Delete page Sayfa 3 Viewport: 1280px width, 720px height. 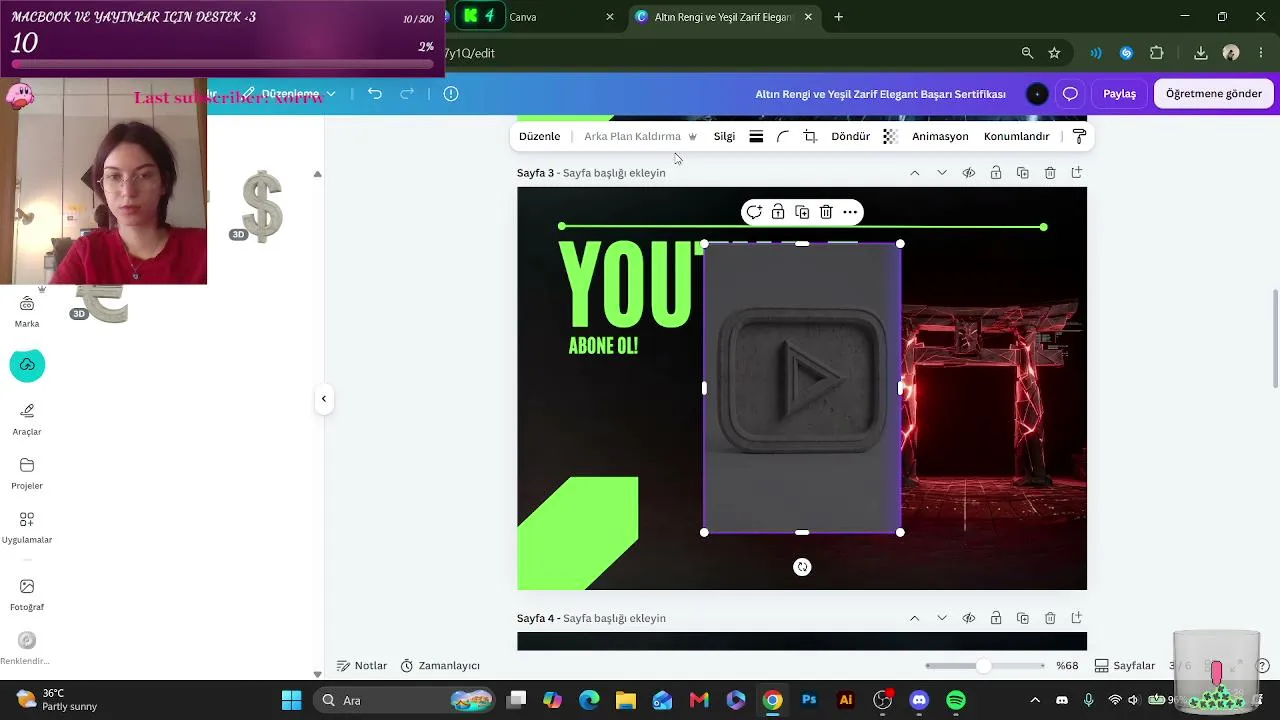[x=1050, y=173]
